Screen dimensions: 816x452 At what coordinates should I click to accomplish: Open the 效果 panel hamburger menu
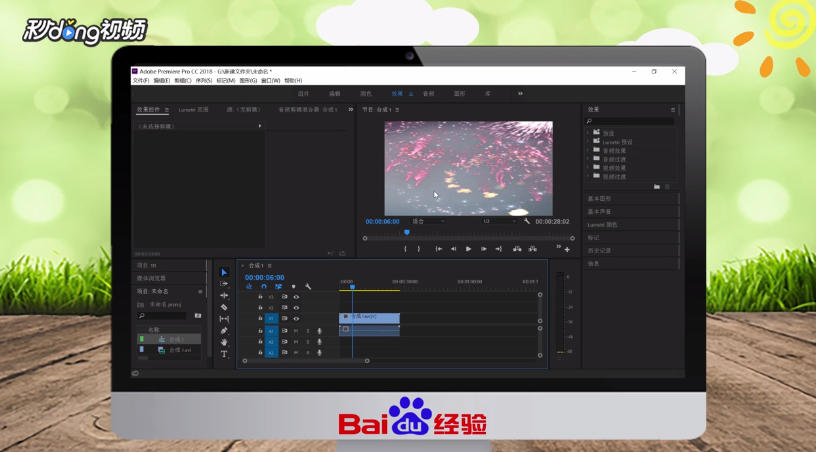673,110
